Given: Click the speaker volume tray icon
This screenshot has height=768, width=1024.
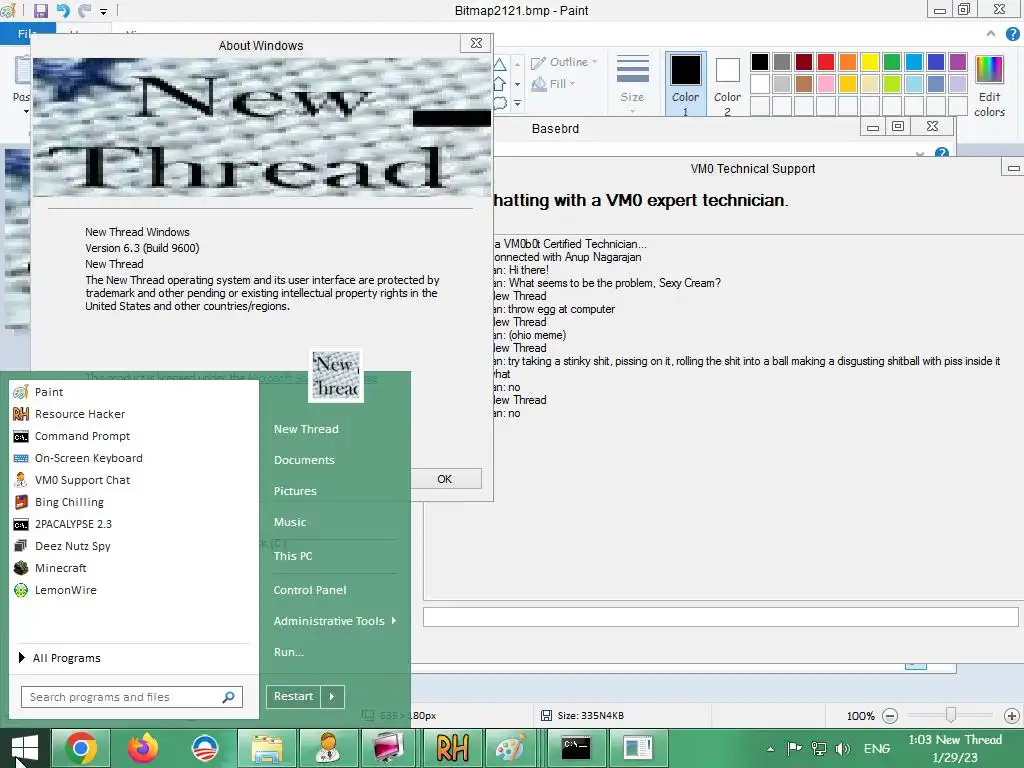Looking at the screenshot, I should (842, 748).
